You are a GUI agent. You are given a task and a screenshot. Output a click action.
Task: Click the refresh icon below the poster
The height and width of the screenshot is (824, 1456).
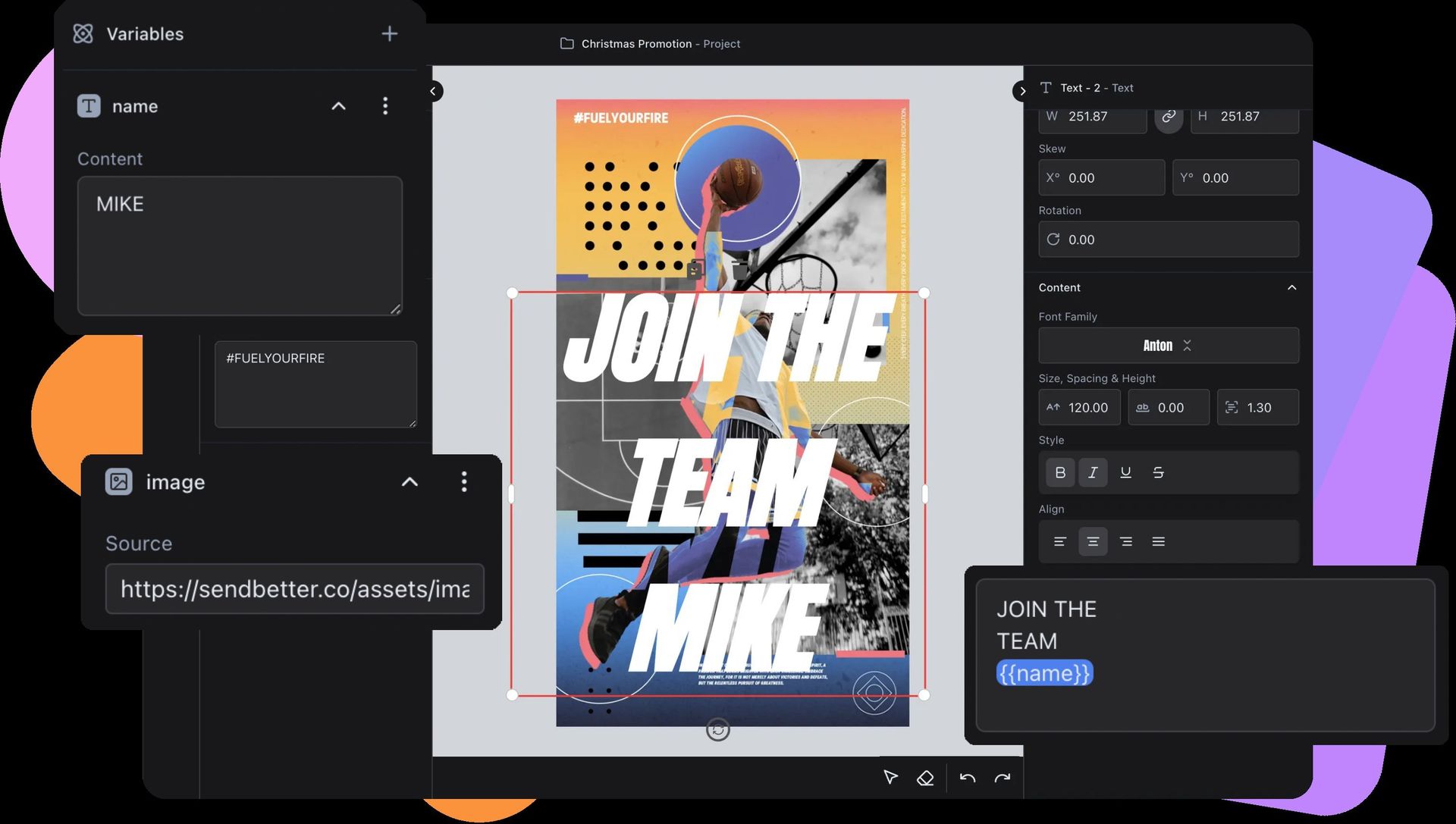[717, 729]
